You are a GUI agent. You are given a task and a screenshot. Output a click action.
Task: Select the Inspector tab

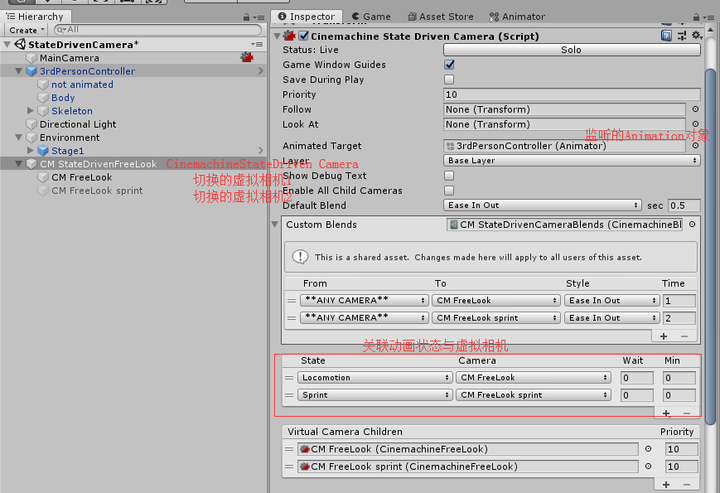[x=306, y=17]
